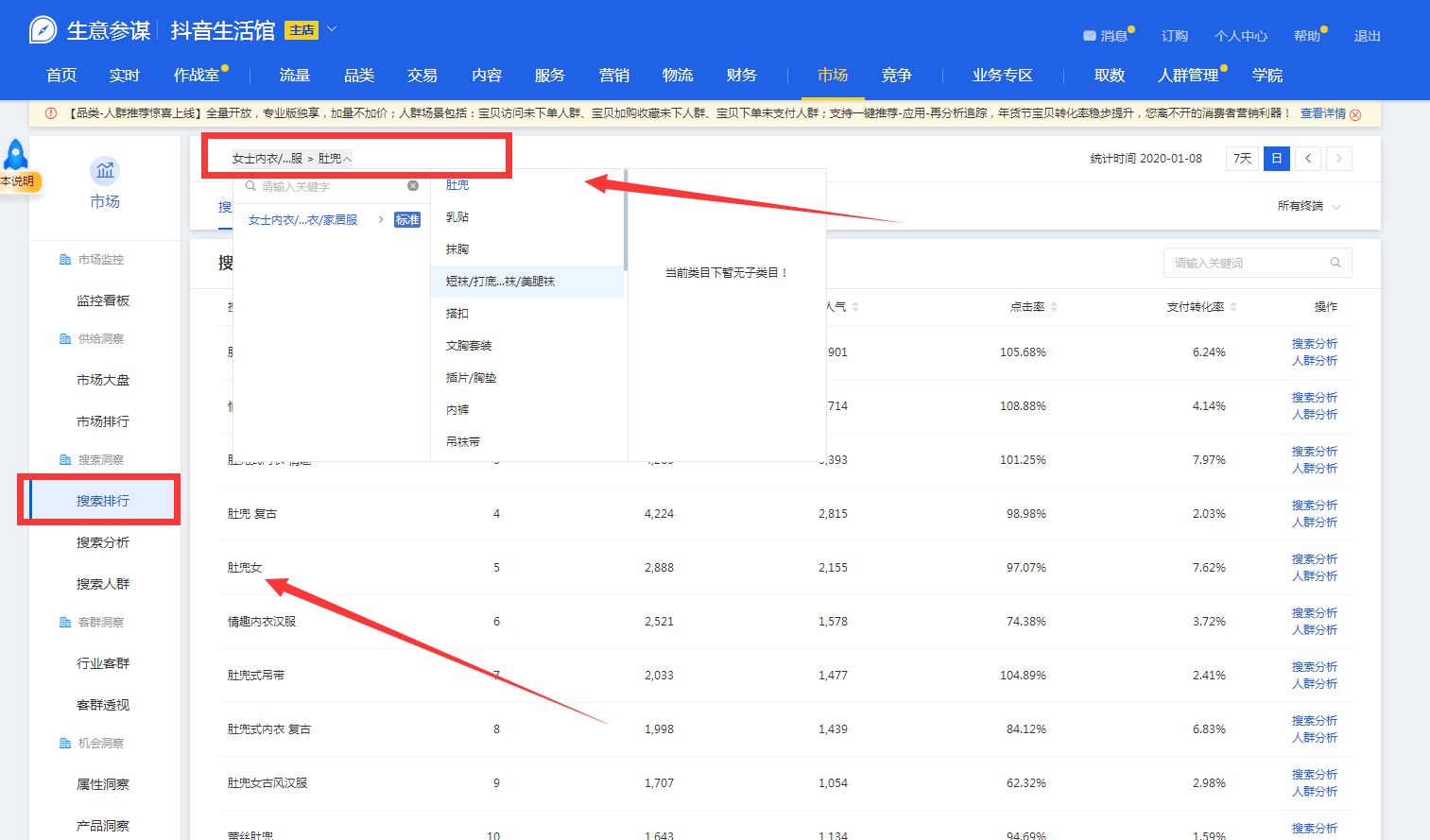This screenshot has width=1430, height=840.
Task: Select 吊袜带 category
Action: [463, 442]
